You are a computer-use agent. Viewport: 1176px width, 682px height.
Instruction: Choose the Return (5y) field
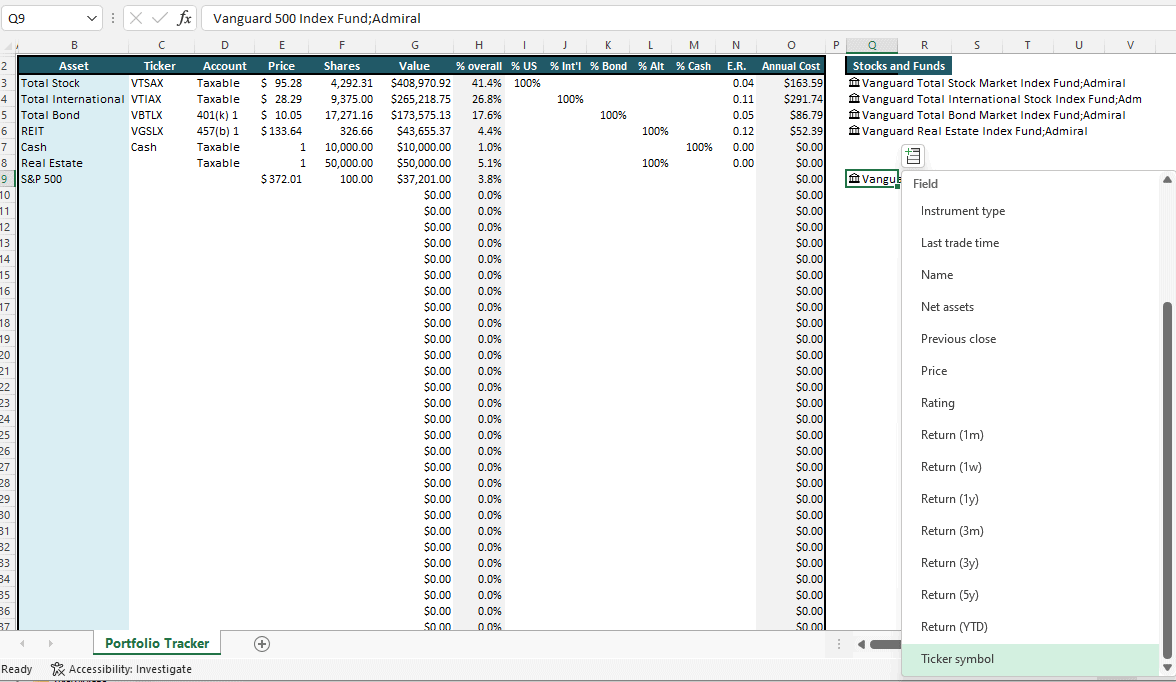coord(1030,595)
